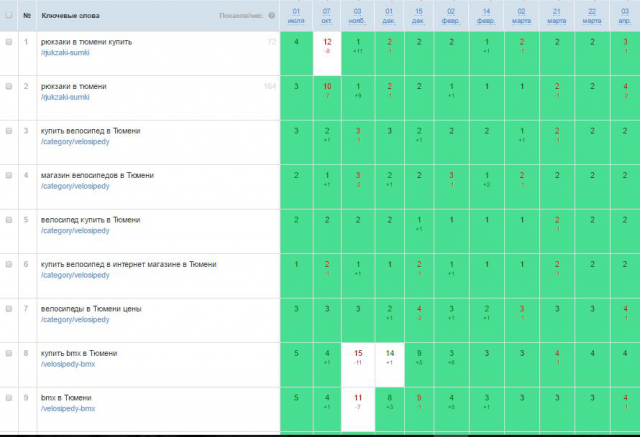640x437 pixels.
Task: Select keyword велосипед купить в Тюмени
Action: pos(90,220)
